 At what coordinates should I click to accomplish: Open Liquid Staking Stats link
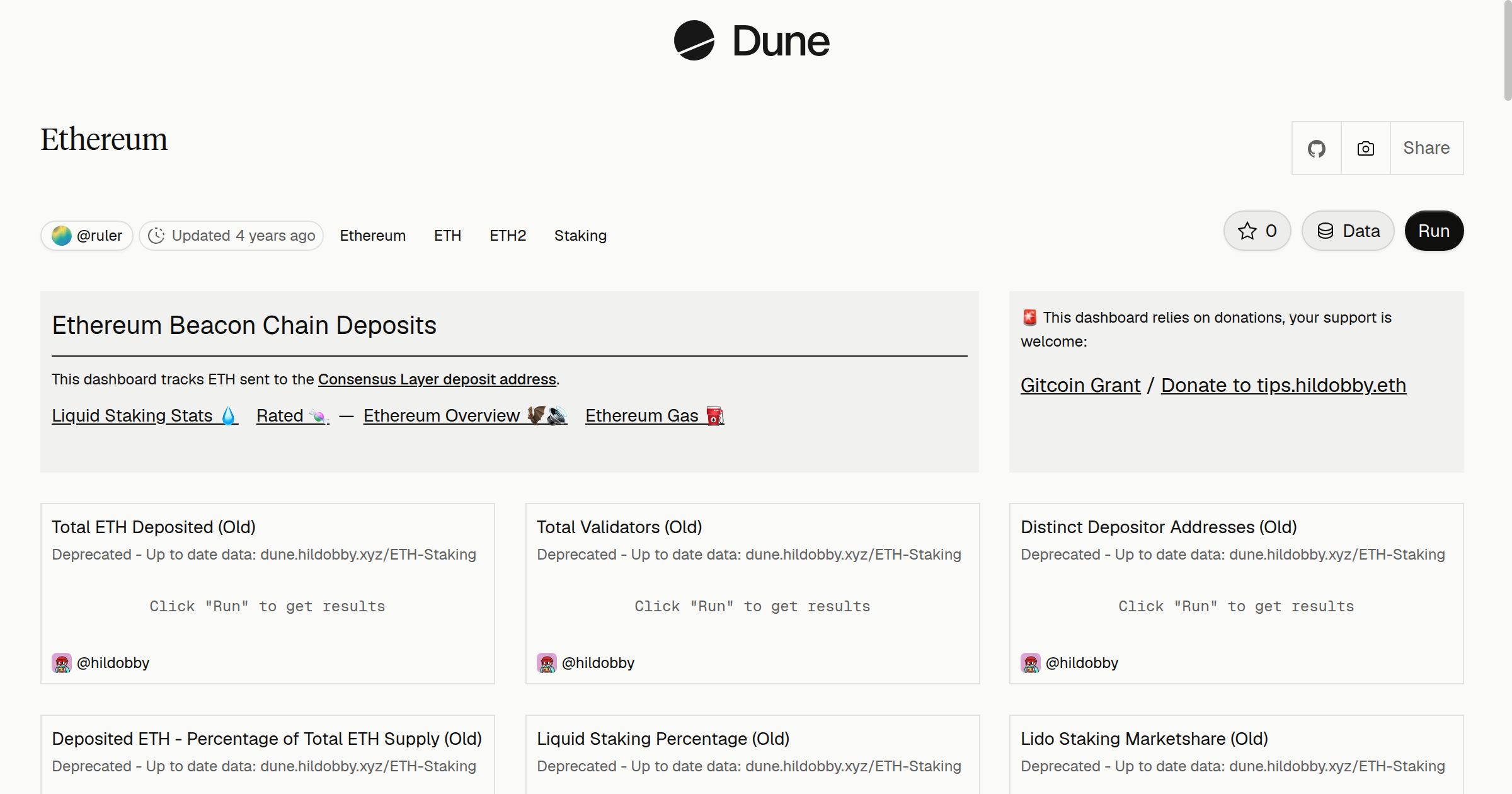pyautogui.click(x=145, y=416)
